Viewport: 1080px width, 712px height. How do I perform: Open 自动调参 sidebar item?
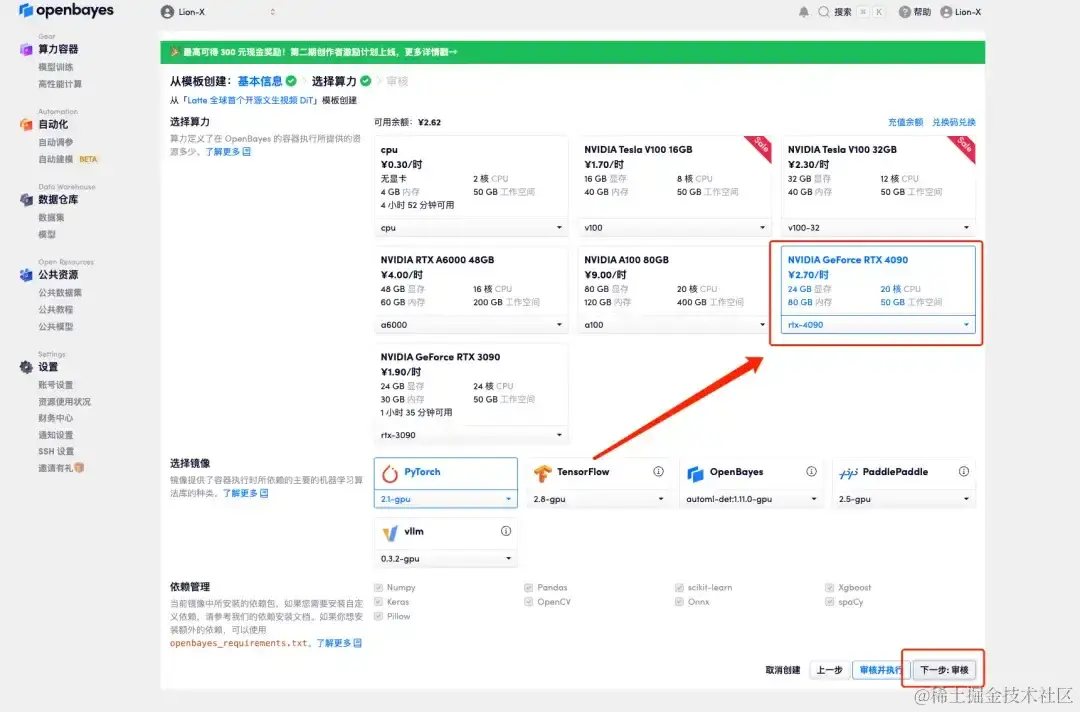tap(56, 143)
